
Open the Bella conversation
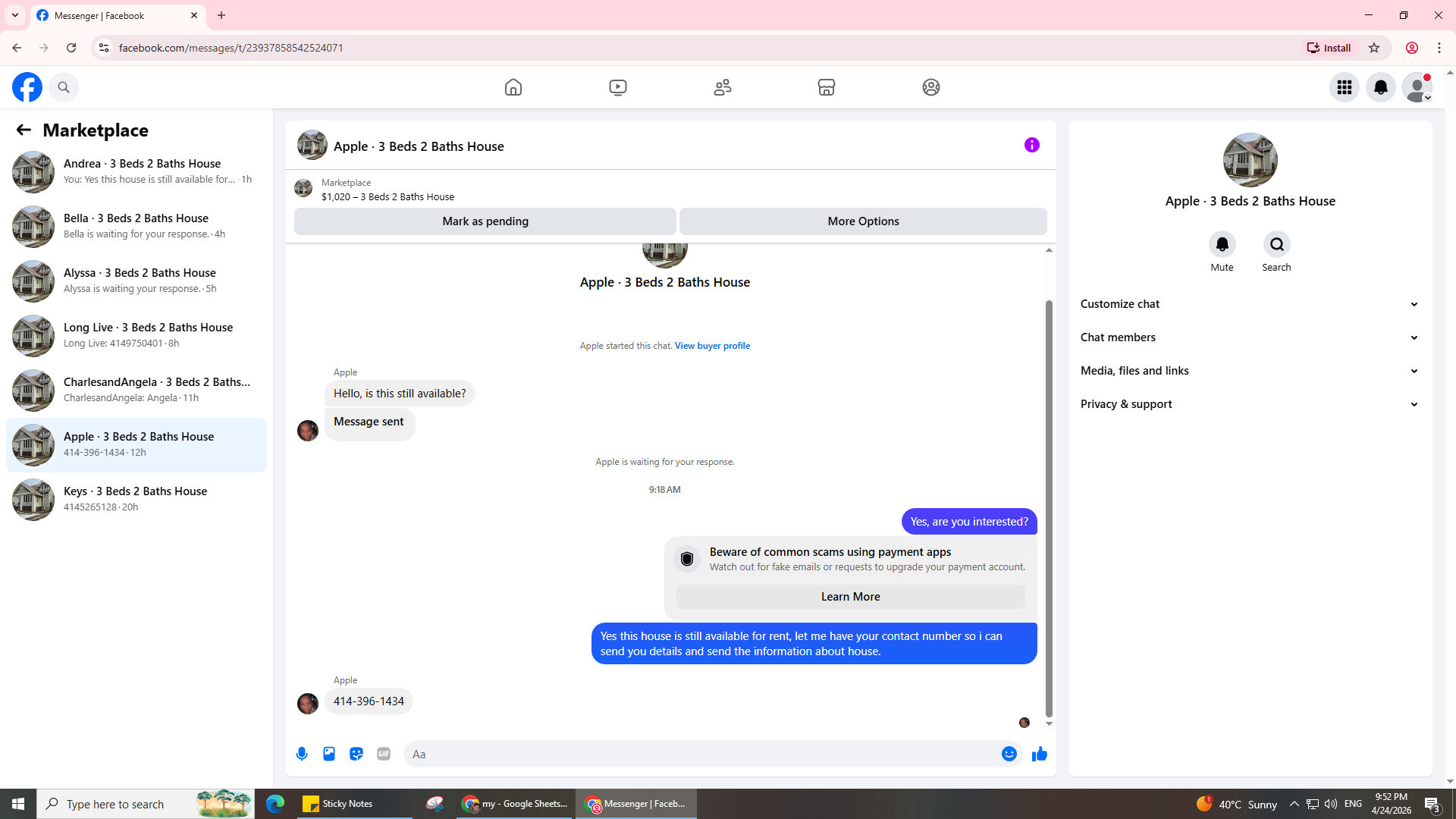(136, 226)
